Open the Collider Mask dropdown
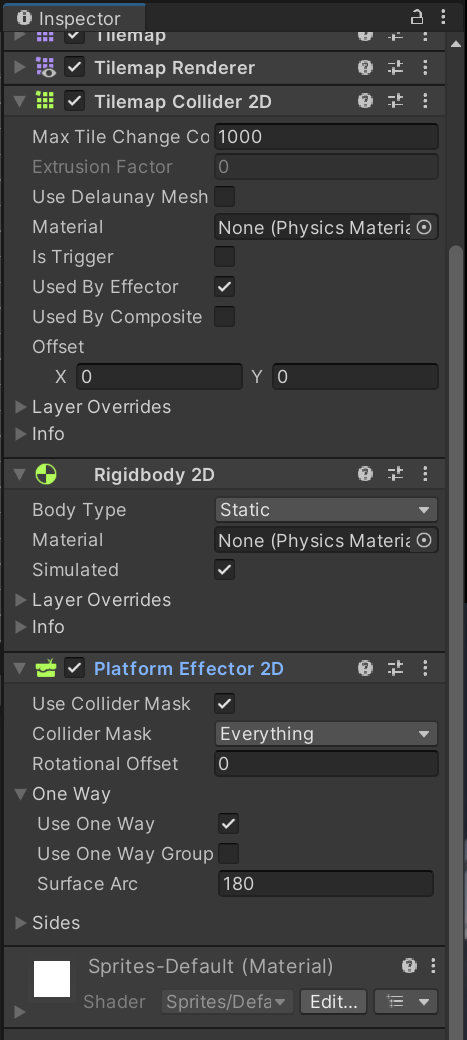Screen dimensions: 467x1040 pyautogui.click(x=326, y=734)
